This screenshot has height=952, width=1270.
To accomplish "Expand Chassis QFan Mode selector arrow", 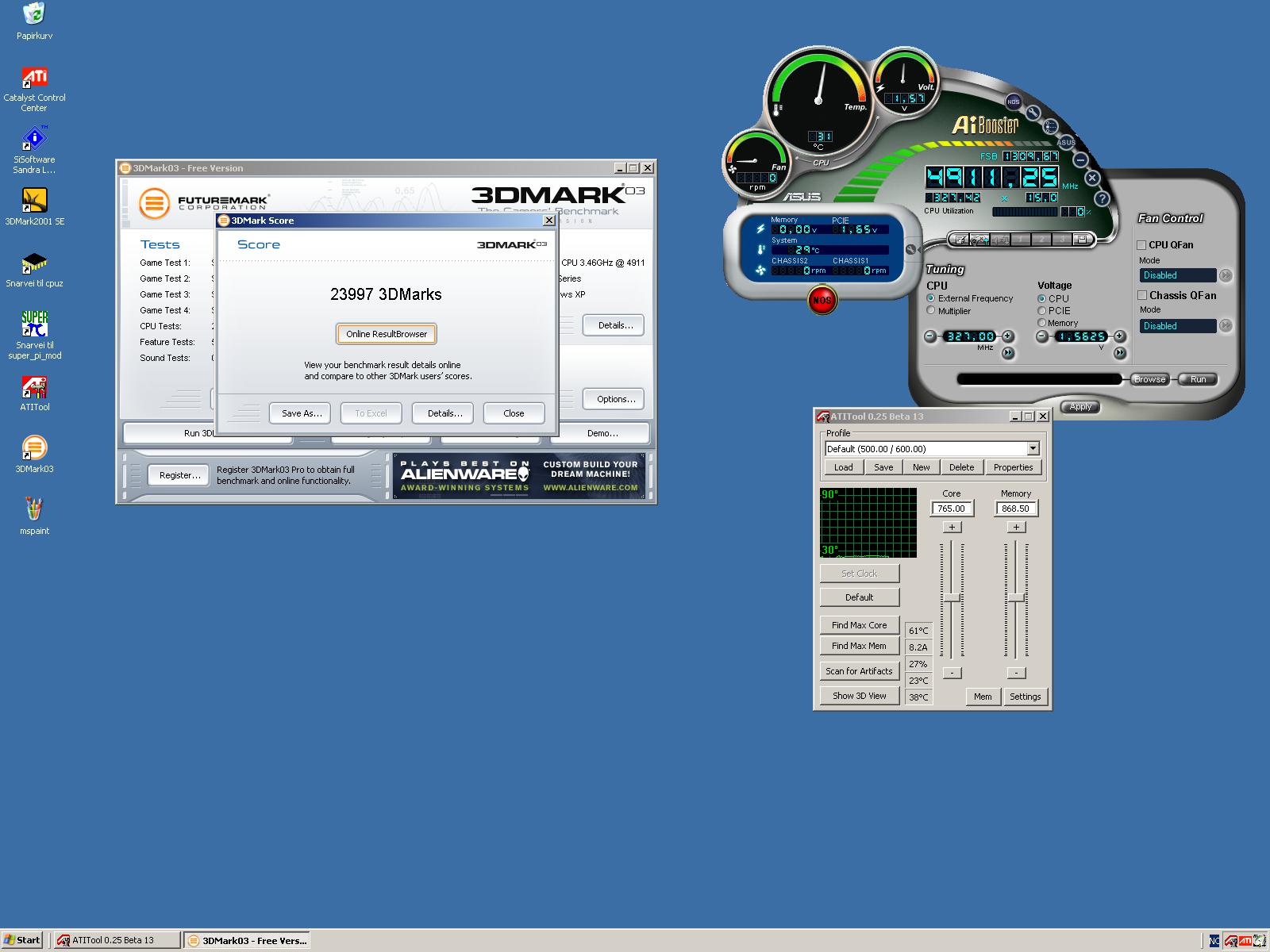I will tap(1226, 325).
